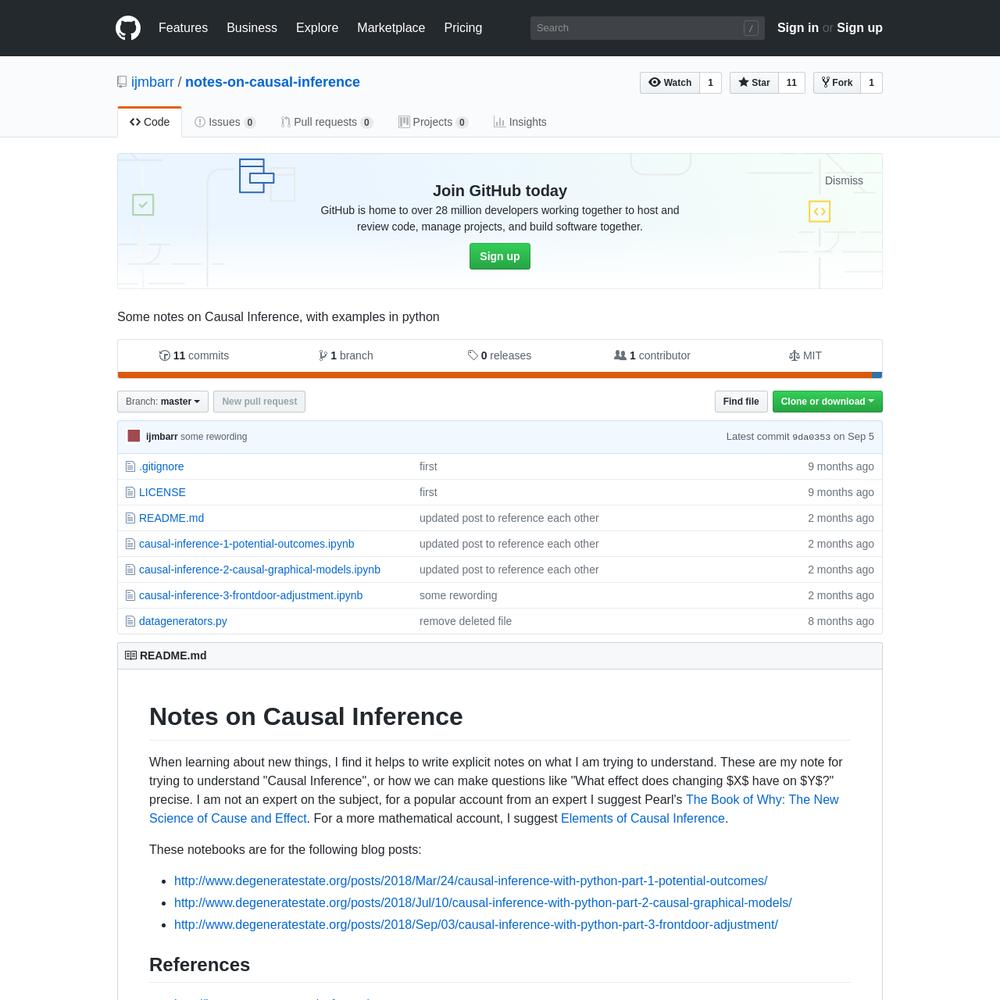View the 0 releases page

point(499,356)
